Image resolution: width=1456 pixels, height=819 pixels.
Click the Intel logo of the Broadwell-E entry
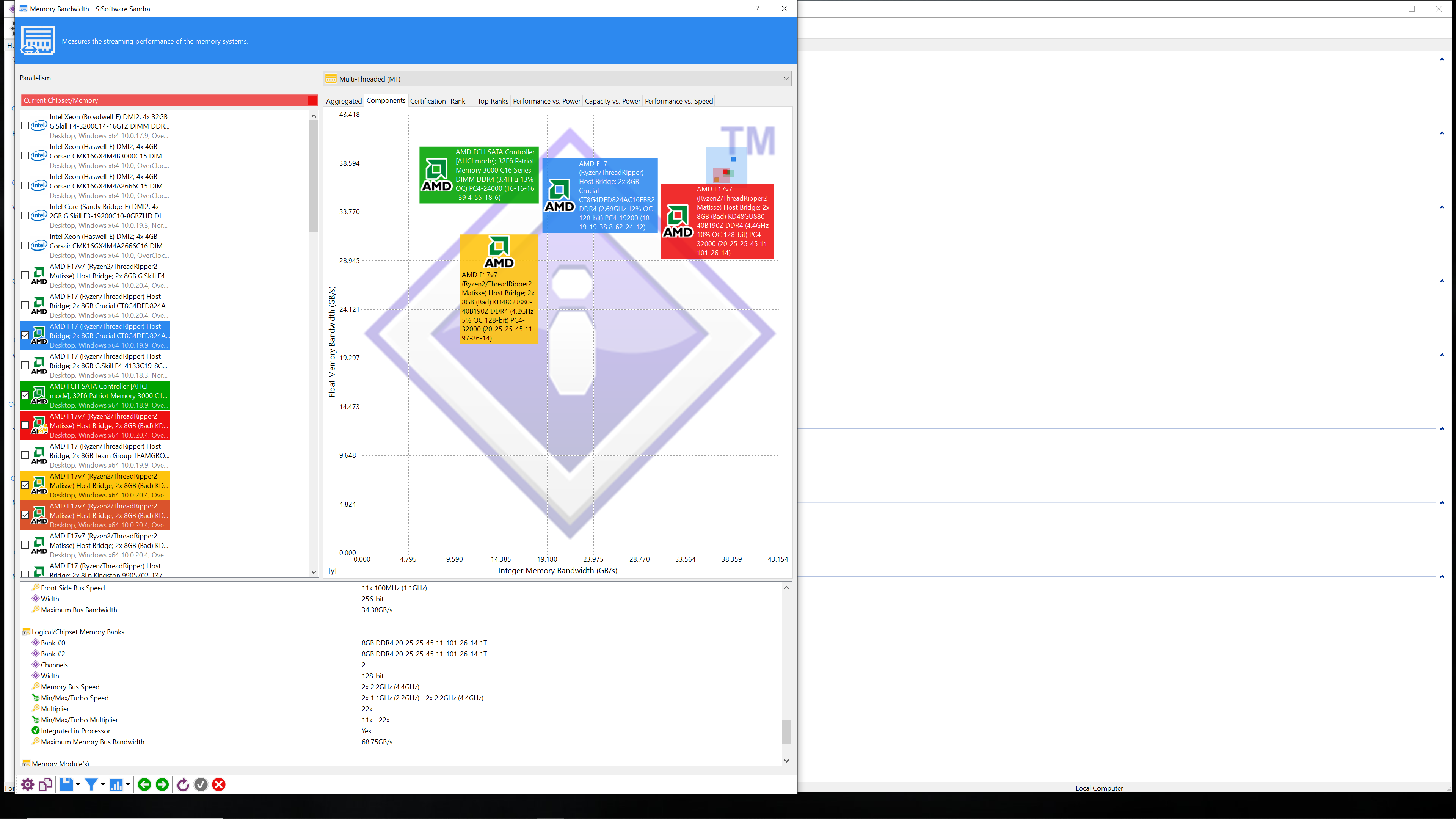click(x=39, y=126)
